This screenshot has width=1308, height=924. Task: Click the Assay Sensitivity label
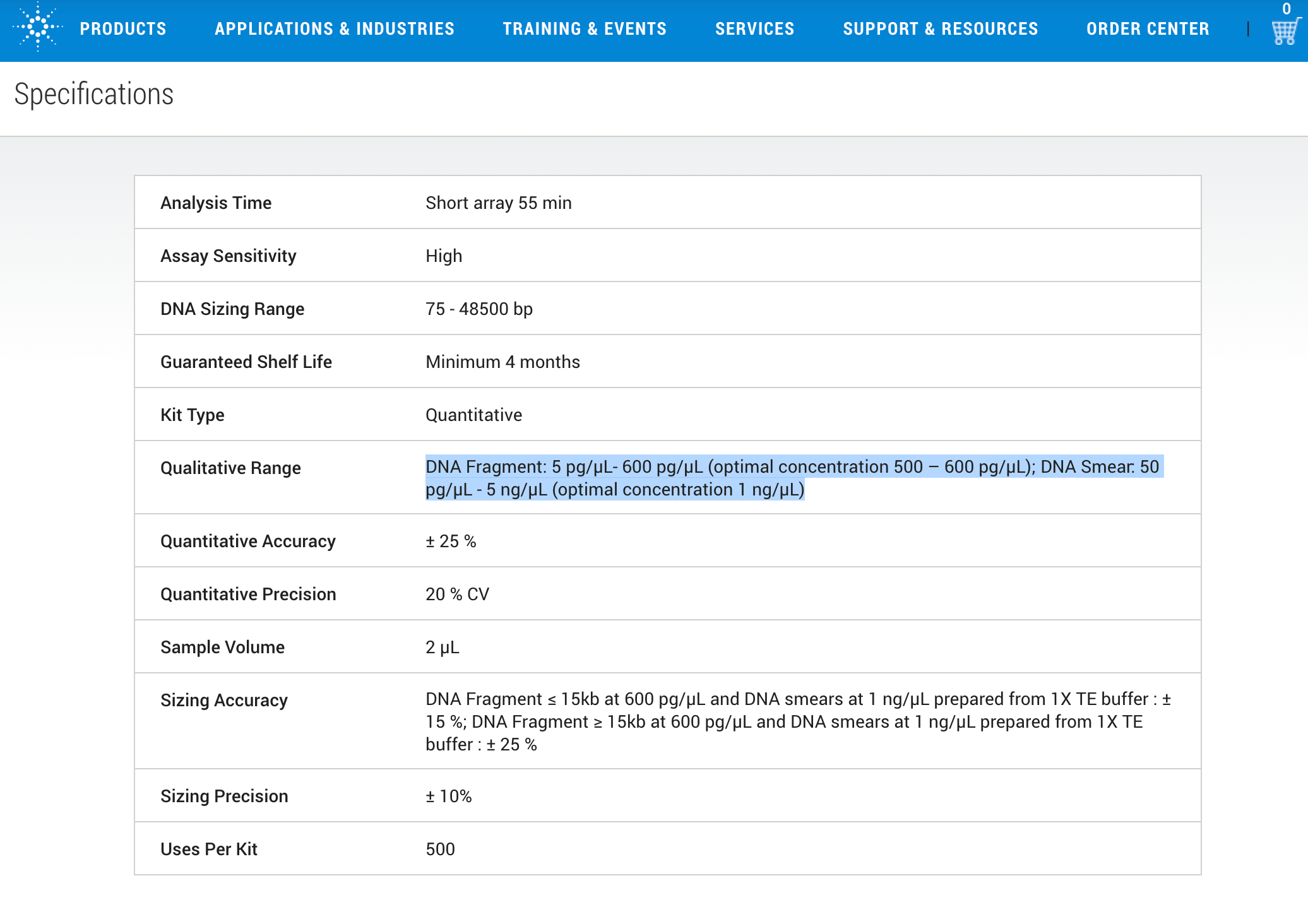228,256
